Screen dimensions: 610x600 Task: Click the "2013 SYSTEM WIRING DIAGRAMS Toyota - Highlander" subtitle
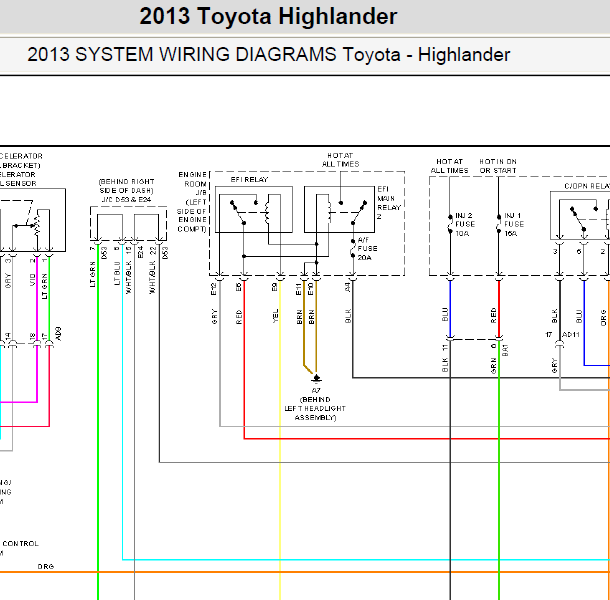click(x=268, y=54)
